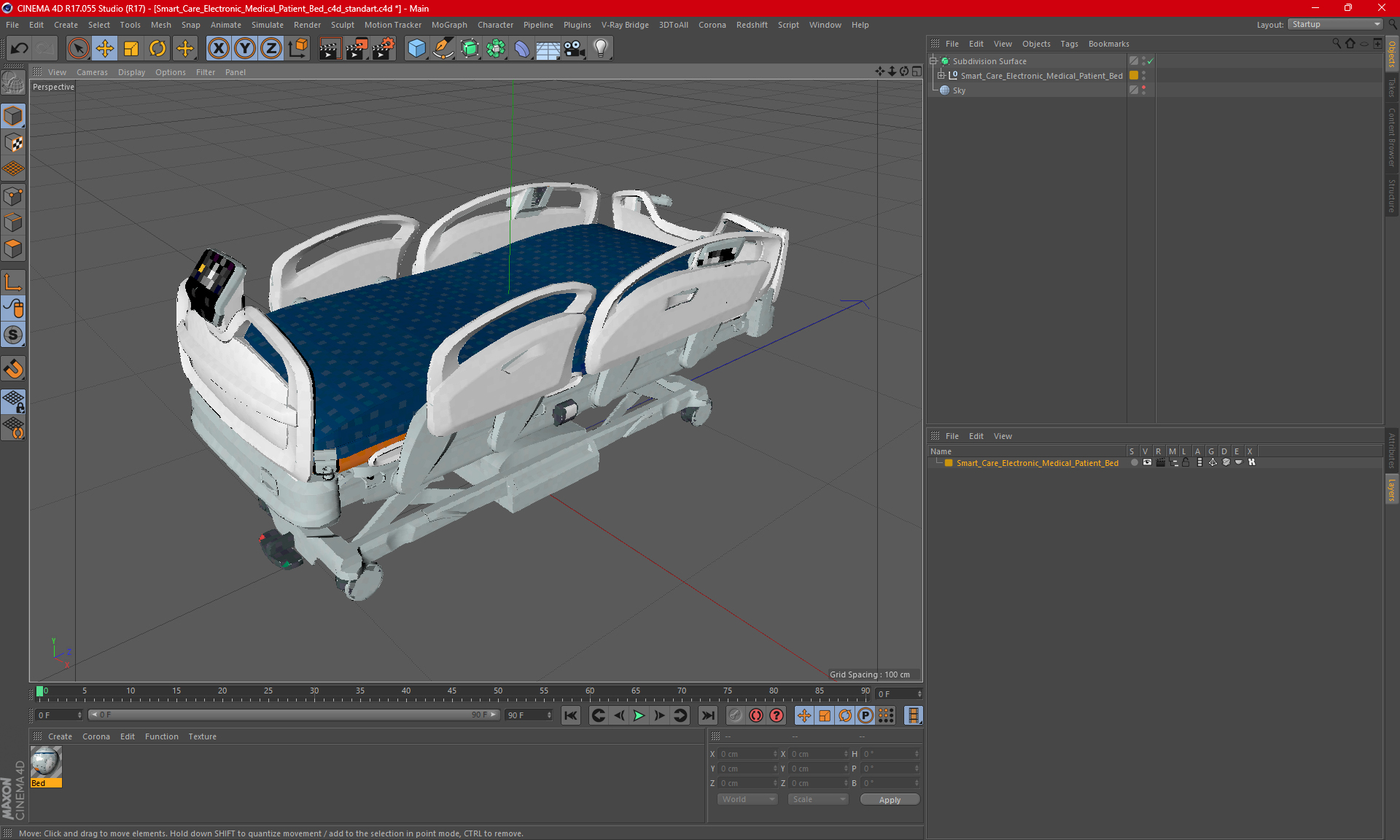
Task: Add a Light object
Action: click(600, 48)
